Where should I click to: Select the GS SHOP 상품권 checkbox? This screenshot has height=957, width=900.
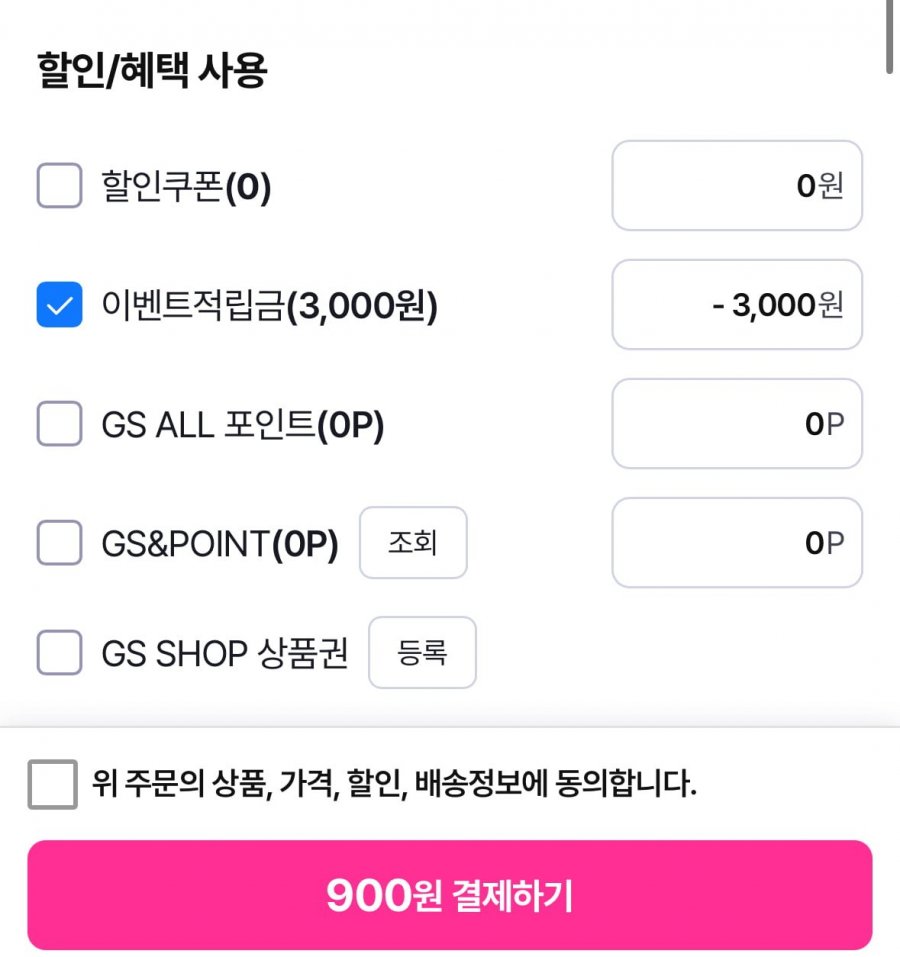pyautogui.click(x=59, y=653)
